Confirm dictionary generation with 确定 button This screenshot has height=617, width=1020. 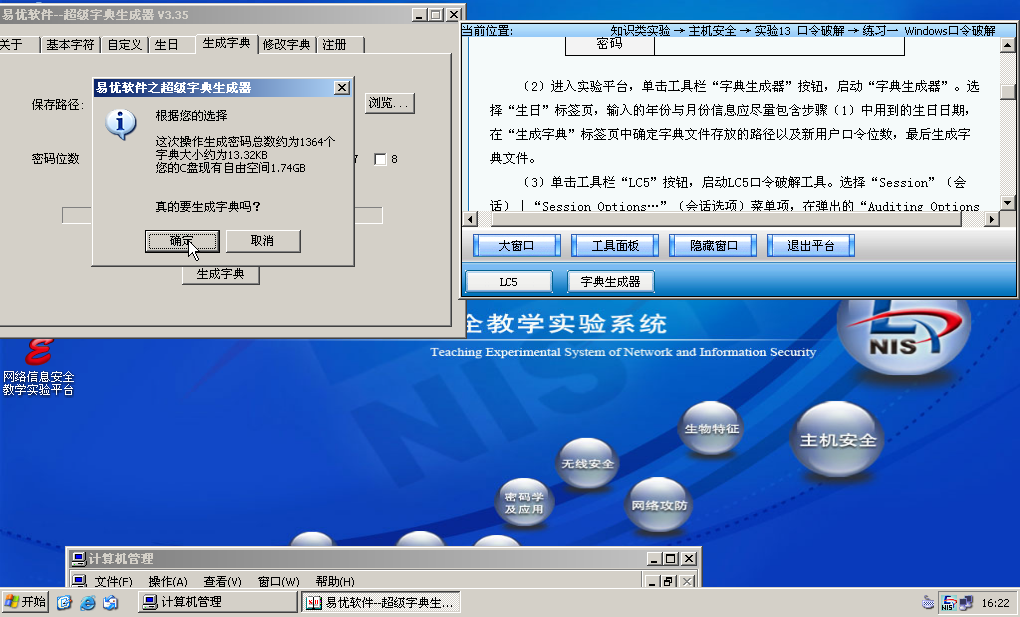click(182, 241)
